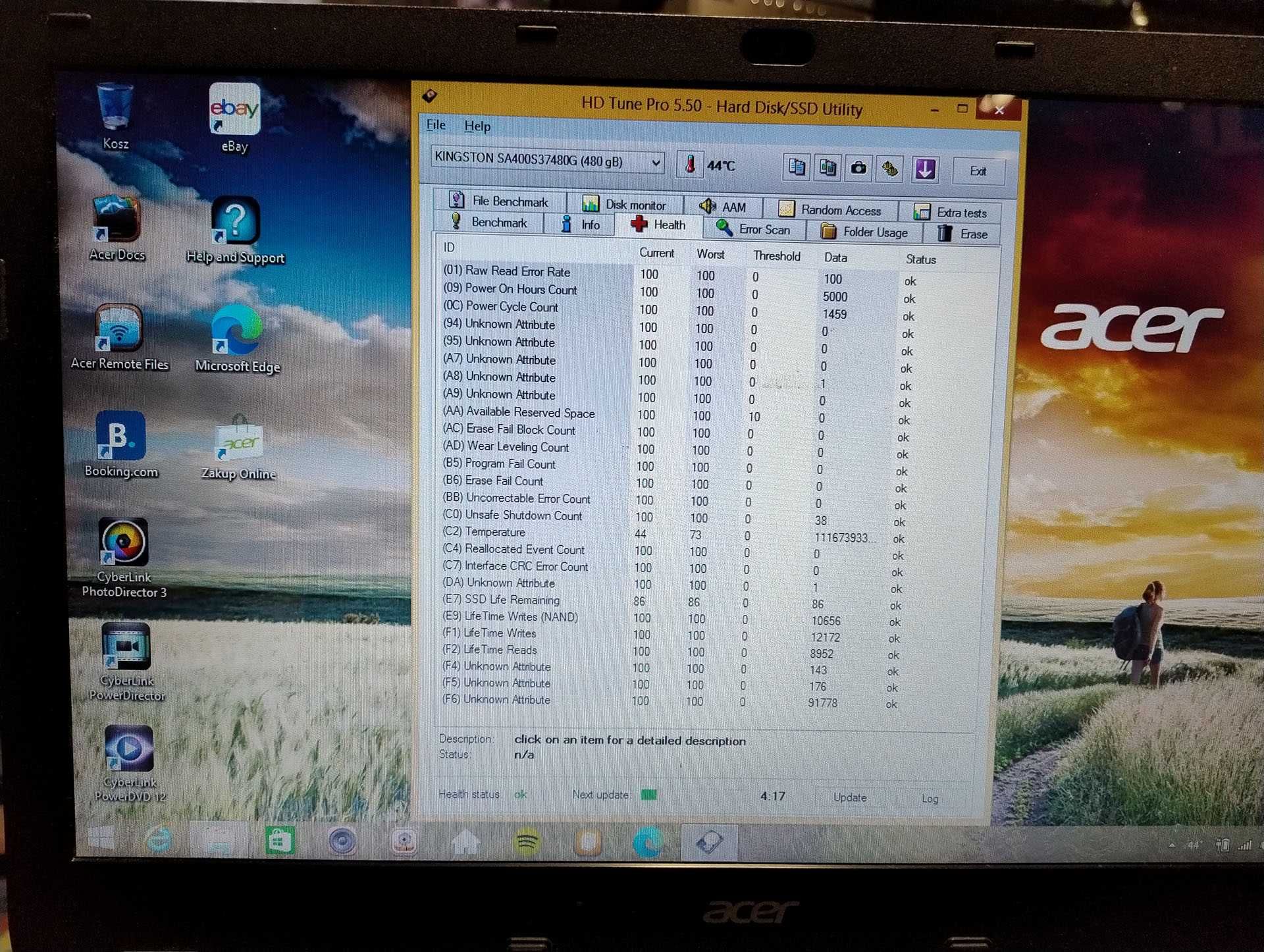Open the eBay desktop shortcut
This screenshot has width=1264, height=952.
[234, 117]
